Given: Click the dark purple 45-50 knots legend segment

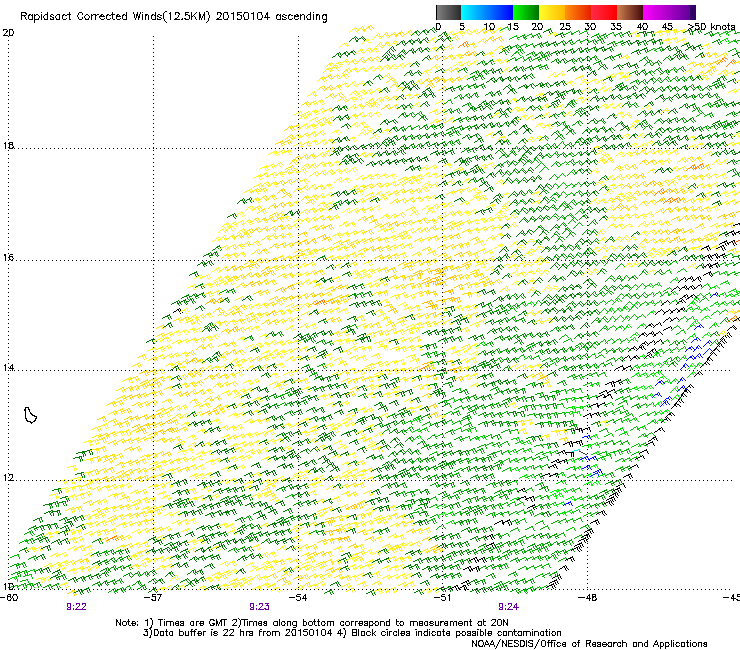Looking at the screenshot, I should (x=682, y=12).
